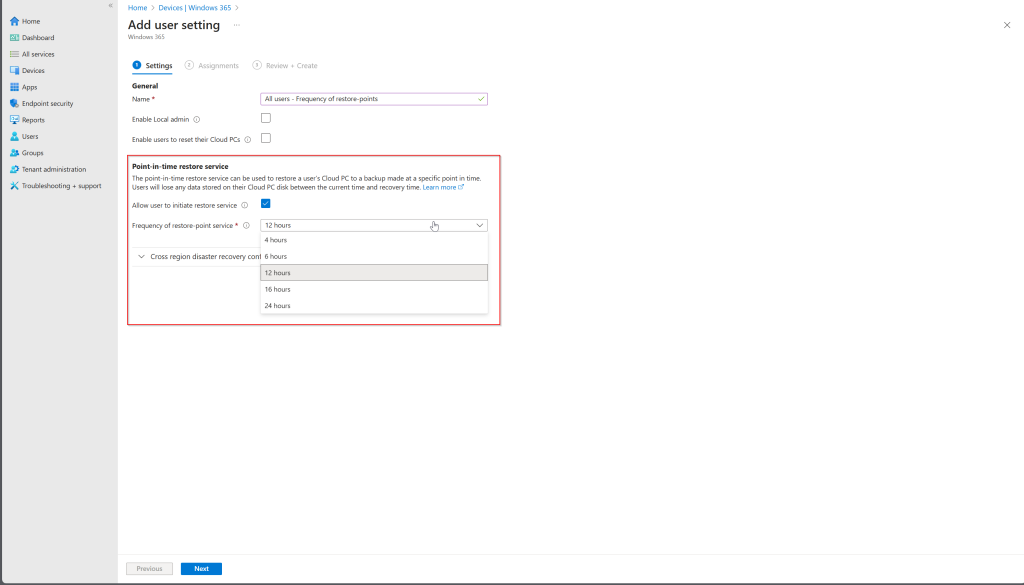
Task: Check Enable users to reset Cloud PCs
Action: (x=266, y=138)
